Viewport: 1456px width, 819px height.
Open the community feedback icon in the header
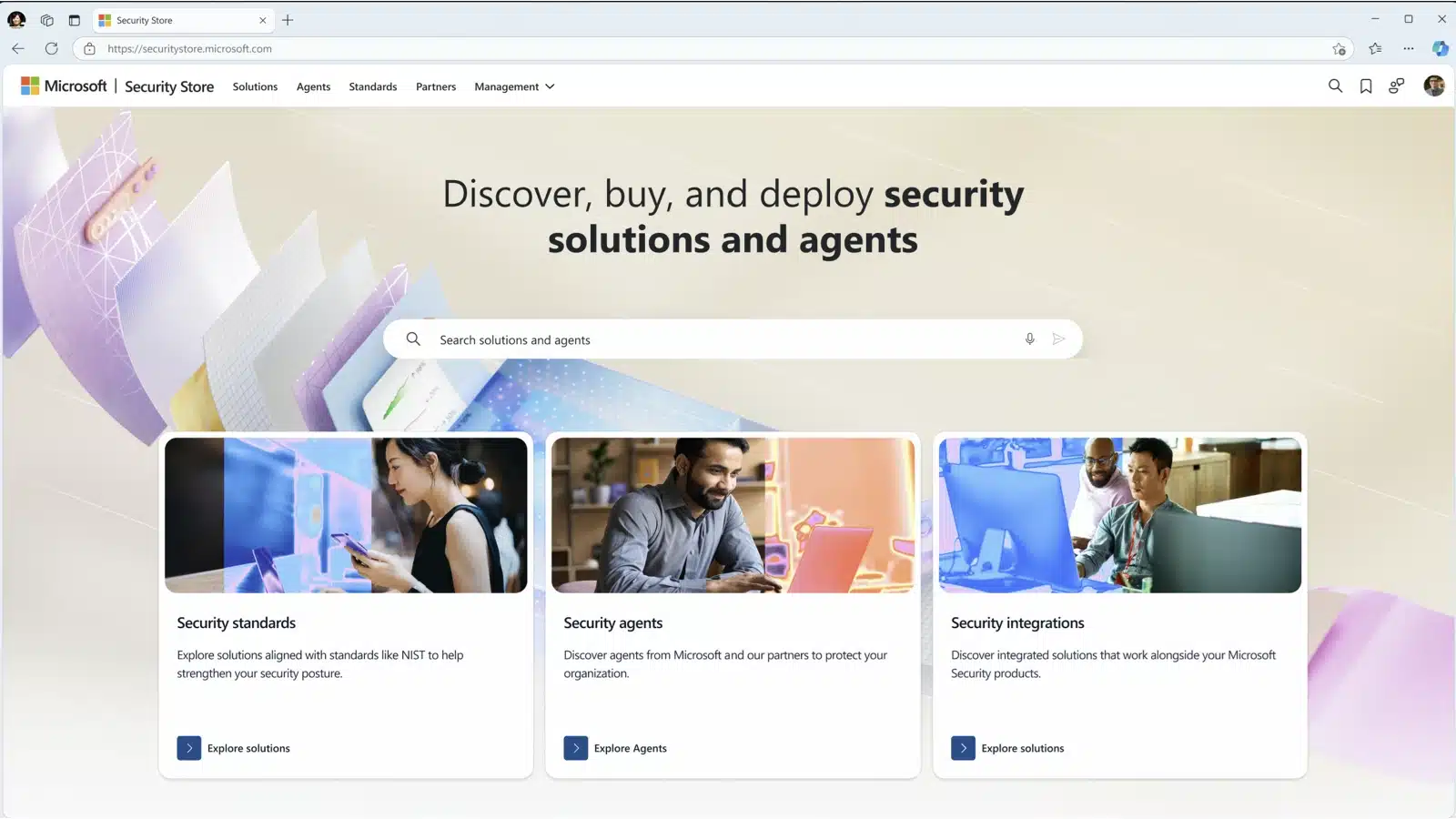(1397, 86)
